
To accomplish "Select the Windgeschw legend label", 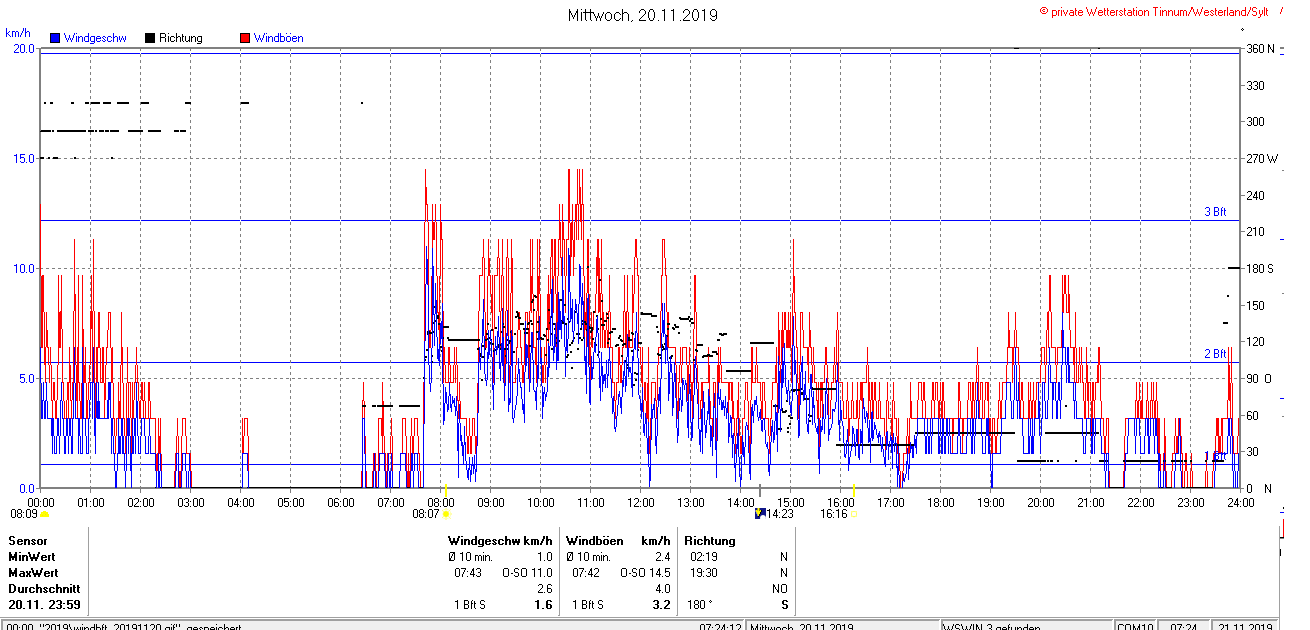I will click(x=94, y=38).
